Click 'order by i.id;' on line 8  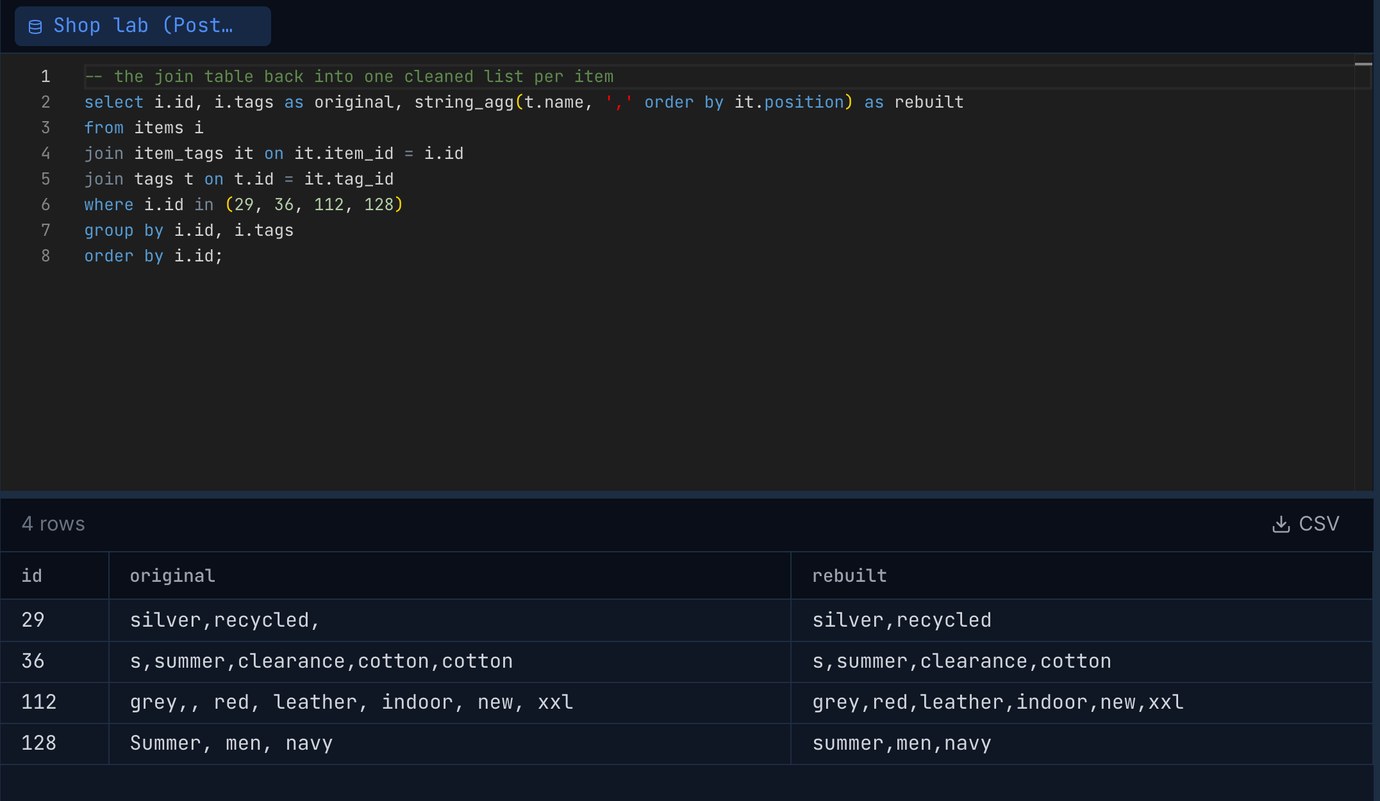154,256
